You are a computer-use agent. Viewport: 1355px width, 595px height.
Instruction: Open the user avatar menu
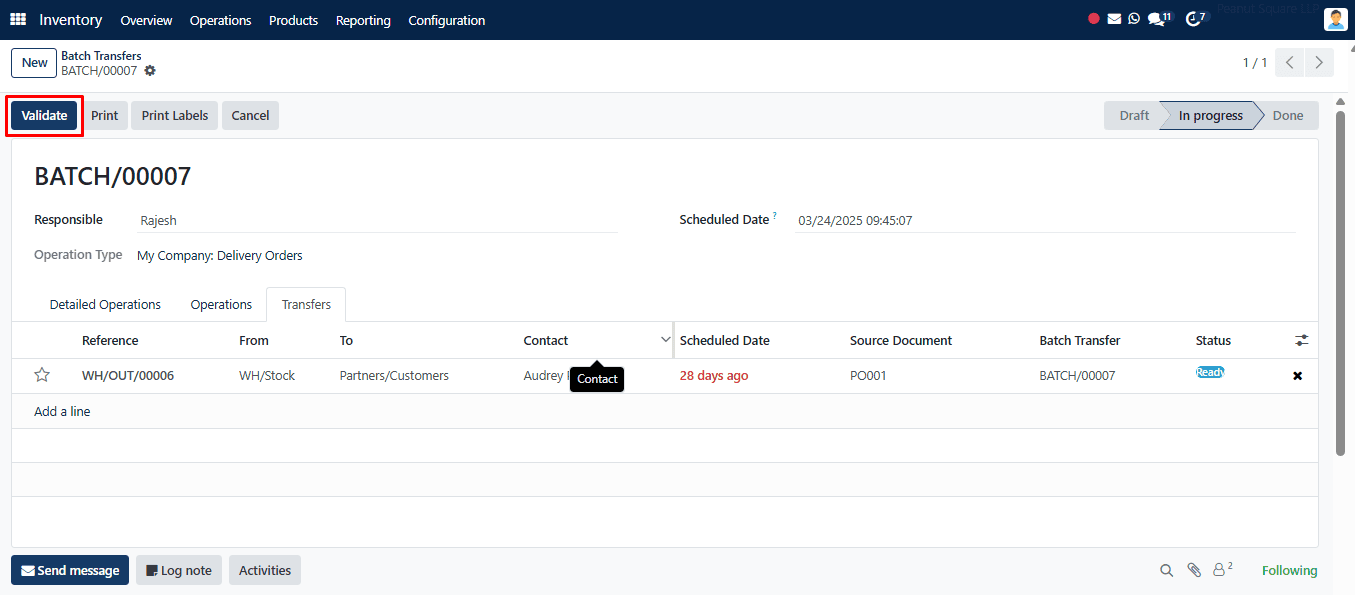1335,19
